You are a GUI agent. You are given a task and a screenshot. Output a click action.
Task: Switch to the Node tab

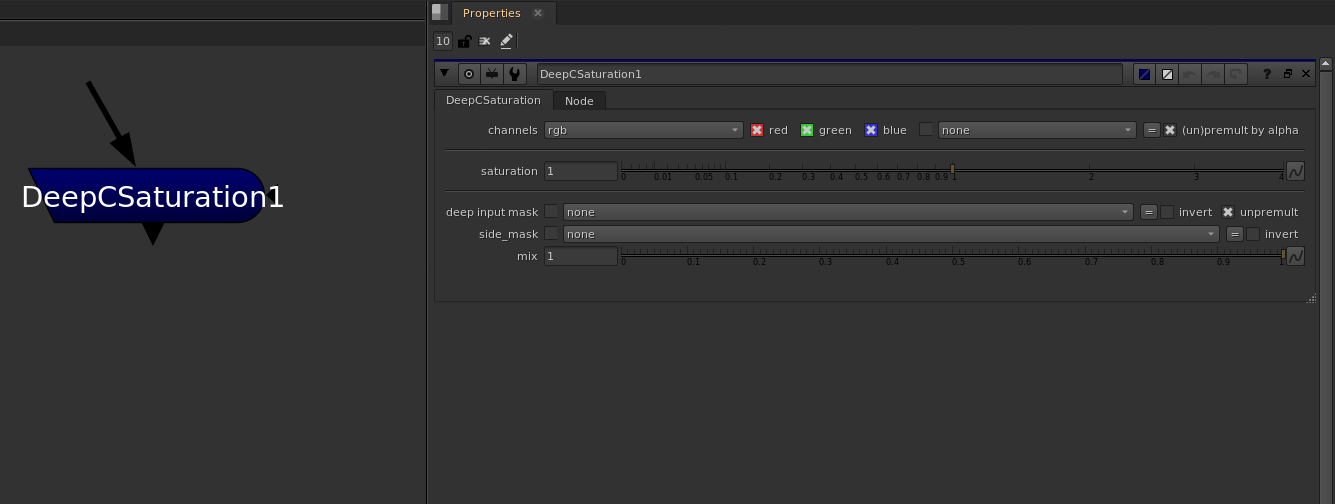[579, 101]
